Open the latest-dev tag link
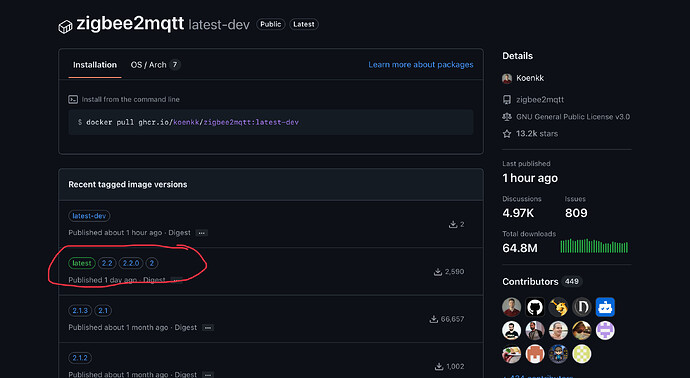Screen dimensions: 690x378 pos(89,216)
